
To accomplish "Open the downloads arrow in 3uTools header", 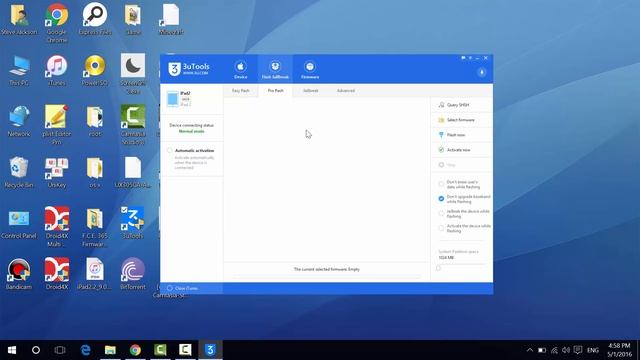I will pyautogui.click(x=482, y=72).
